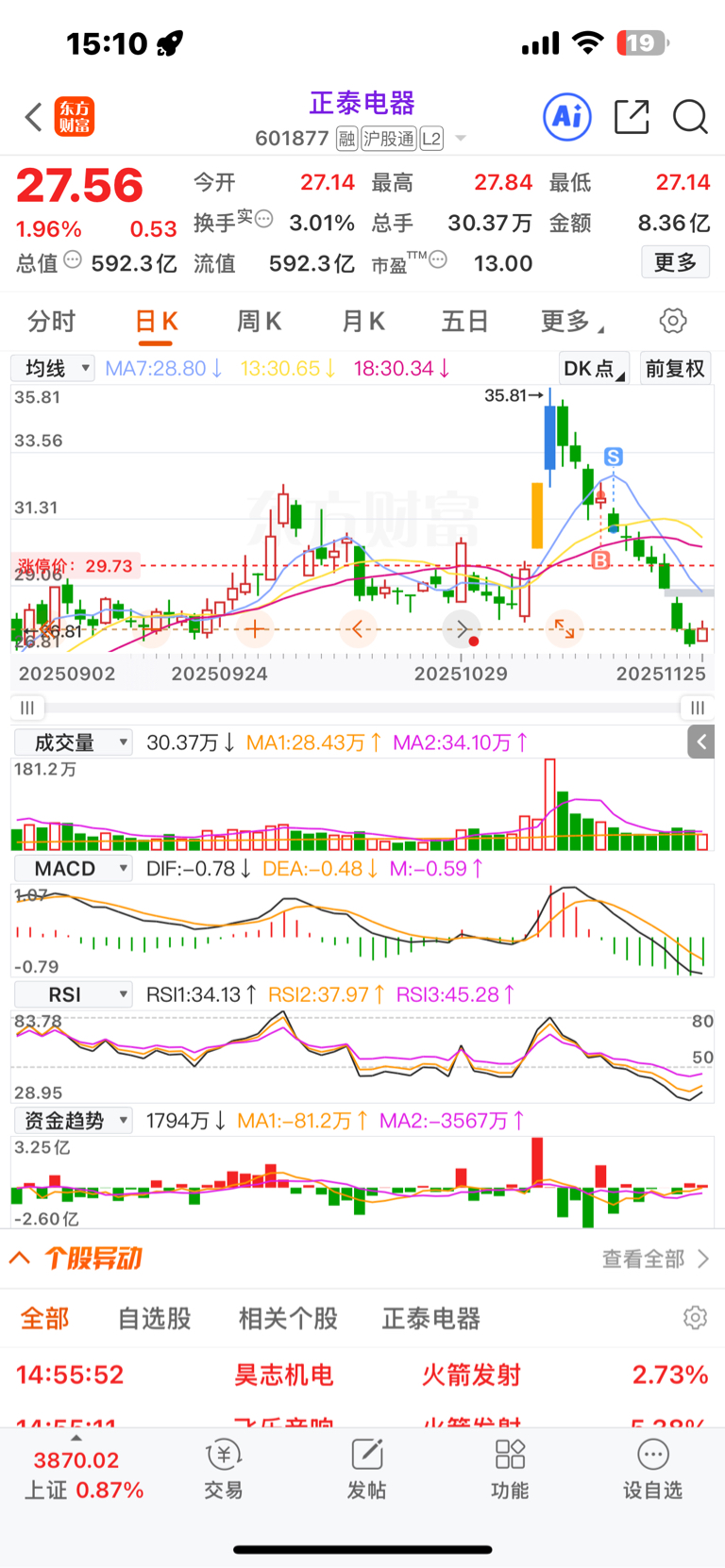
Task: Collapse side panel arrow near 成交量
Action: click(x=701, y=742)
